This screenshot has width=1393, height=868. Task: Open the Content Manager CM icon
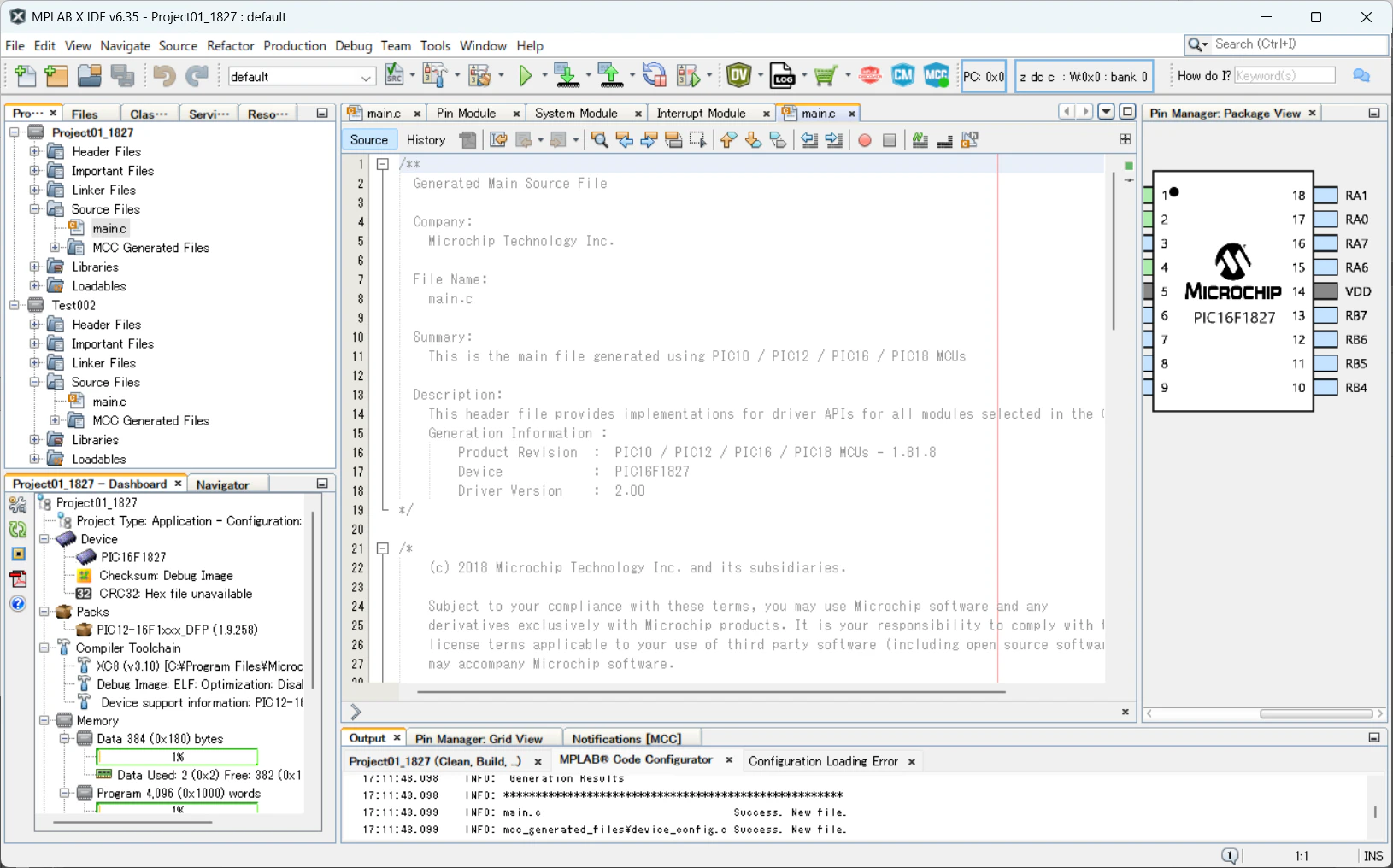[902, 76]
